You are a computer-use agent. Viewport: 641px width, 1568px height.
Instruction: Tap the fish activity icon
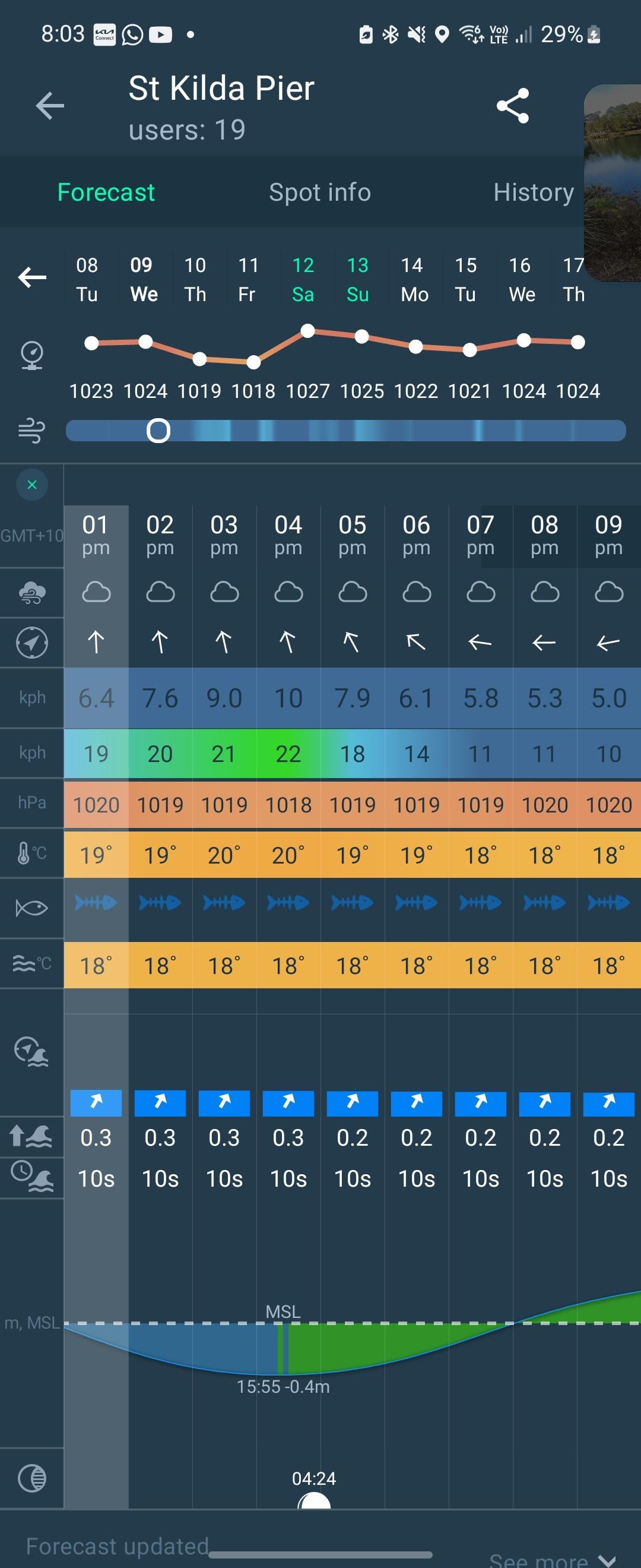(x=31, y=908)
